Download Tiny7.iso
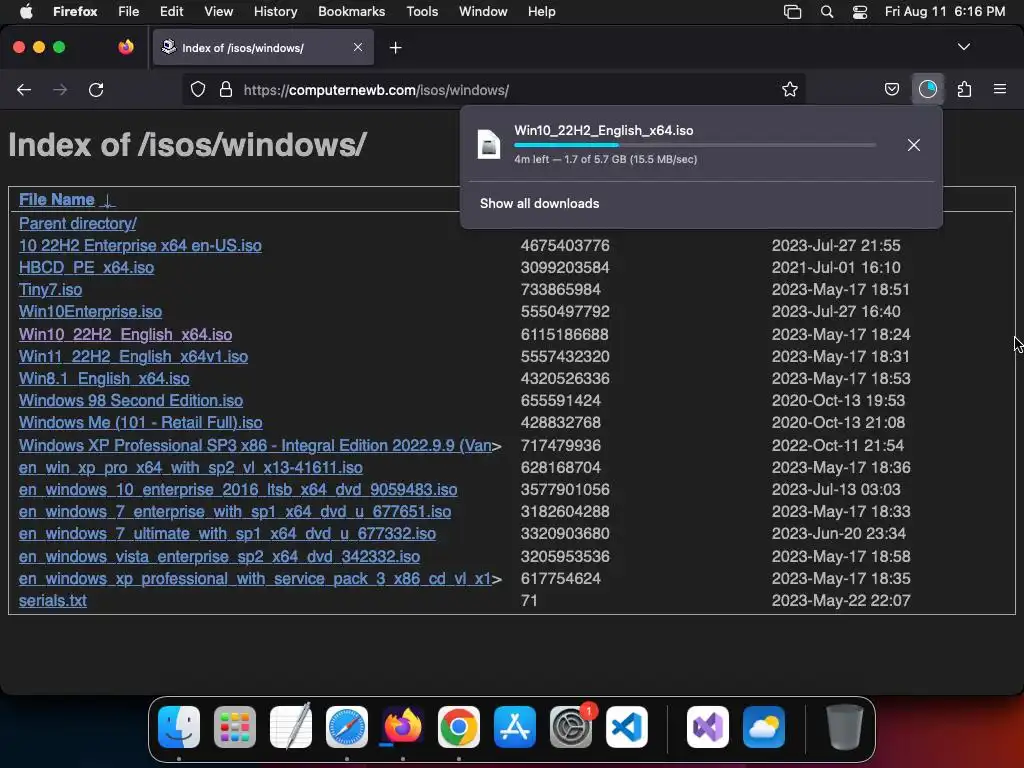1024x768 pixels. coord(50,289)
